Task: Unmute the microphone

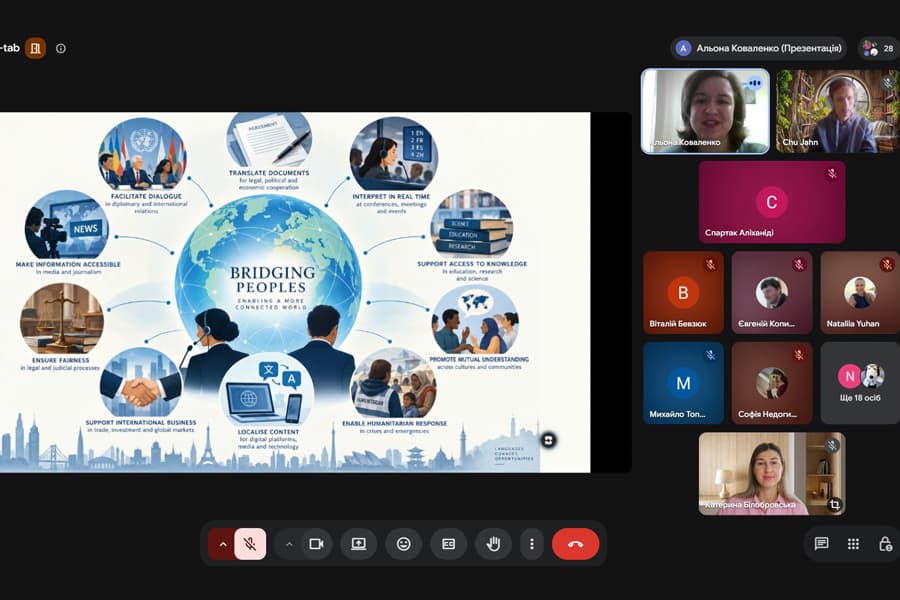Action: pyautogui.click(x=250, y=544)
